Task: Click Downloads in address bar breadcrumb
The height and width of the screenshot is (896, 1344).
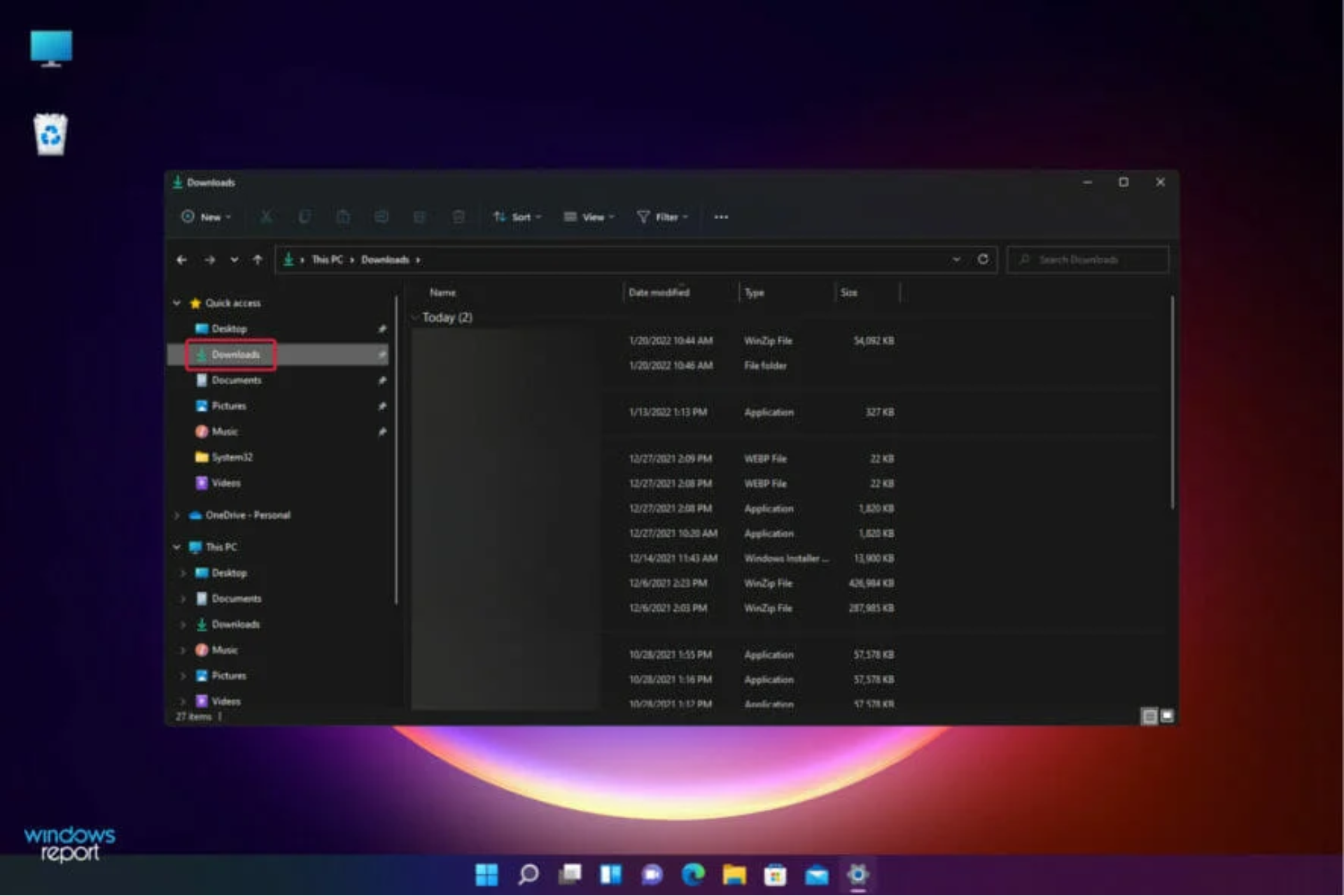Action: pos(385,260)
